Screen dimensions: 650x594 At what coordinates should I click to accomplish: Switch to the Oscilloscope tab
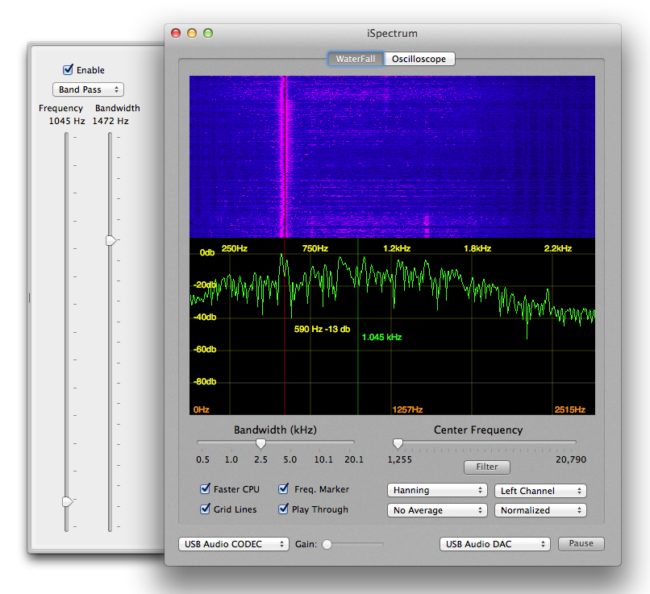coord(420,59)
